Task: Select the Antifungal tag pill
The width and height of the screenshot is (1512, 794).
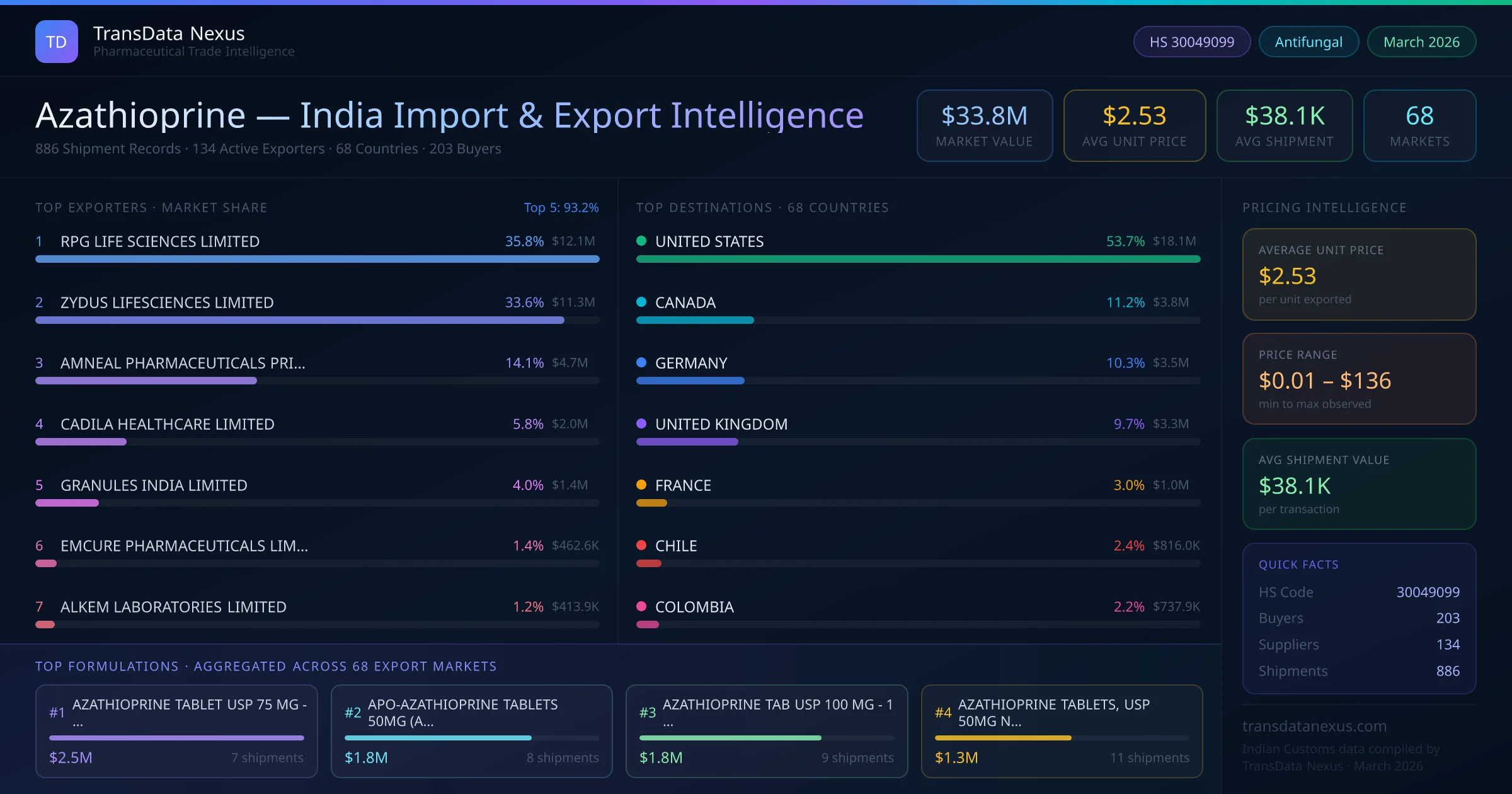Action: tap(1308, 42)
